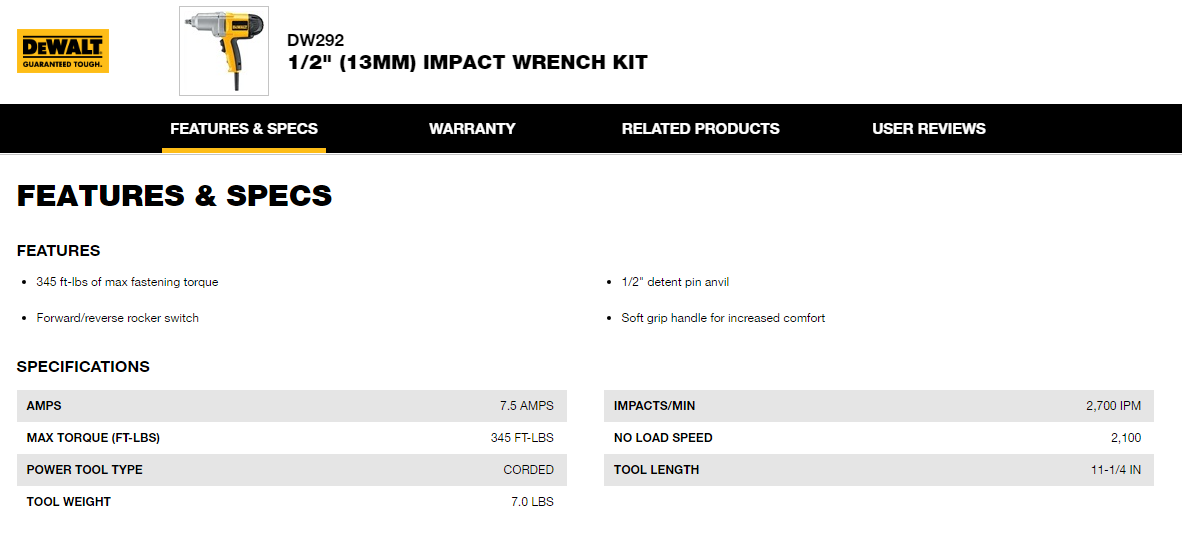Viewport: 1182px width, 547px height.
Task: Click the Features & Specs page heading
Action: tap(174, 196)
